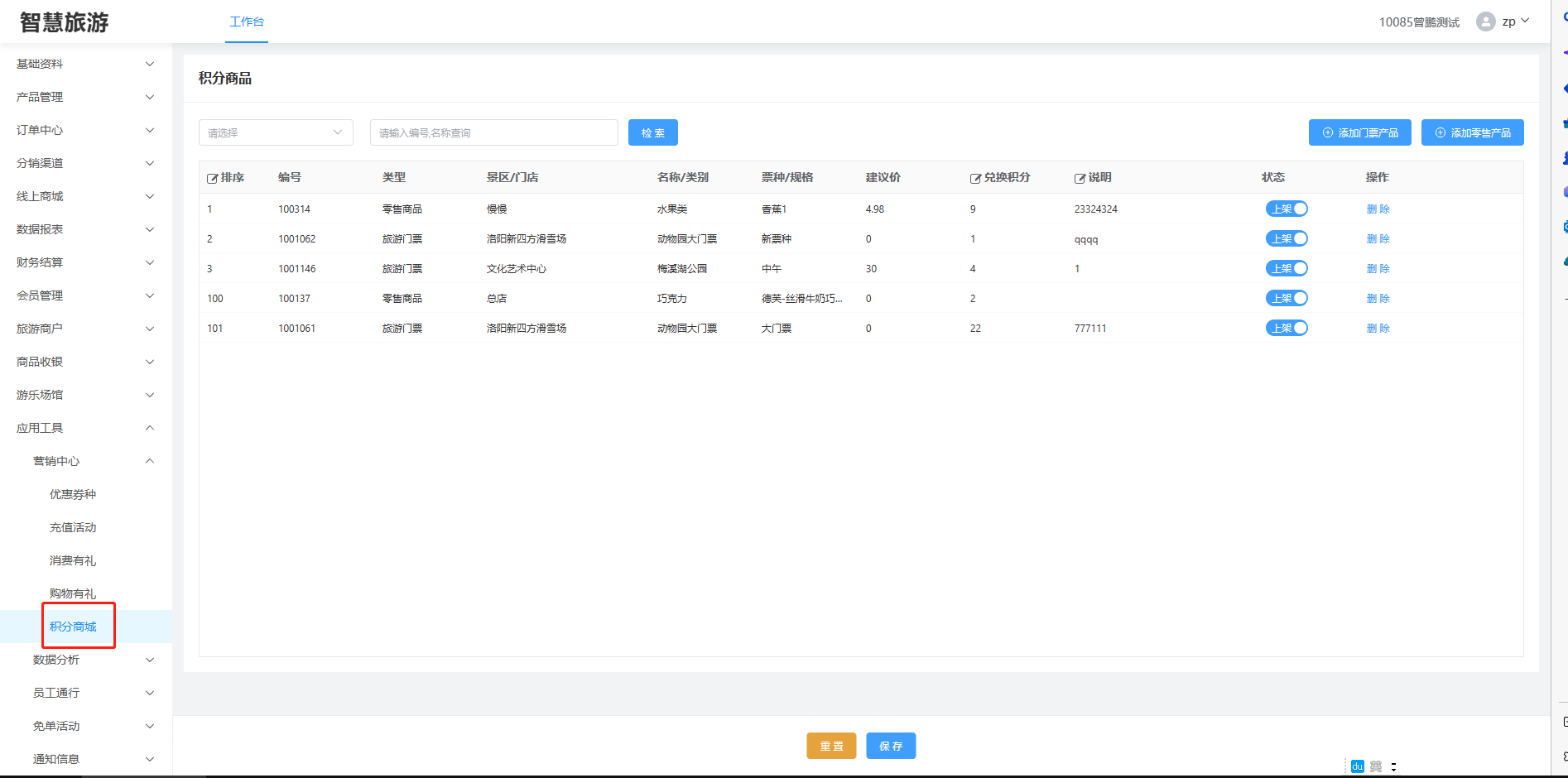Click the user avatar icon next to zp
1568x778 pixels.
(1485, 22)
